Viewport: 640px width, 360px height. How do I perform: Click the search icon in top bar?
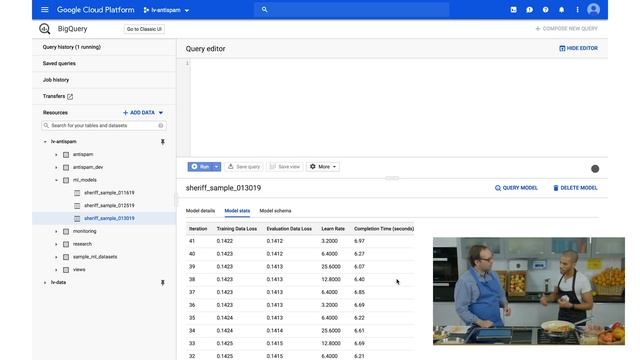point(264,9)
